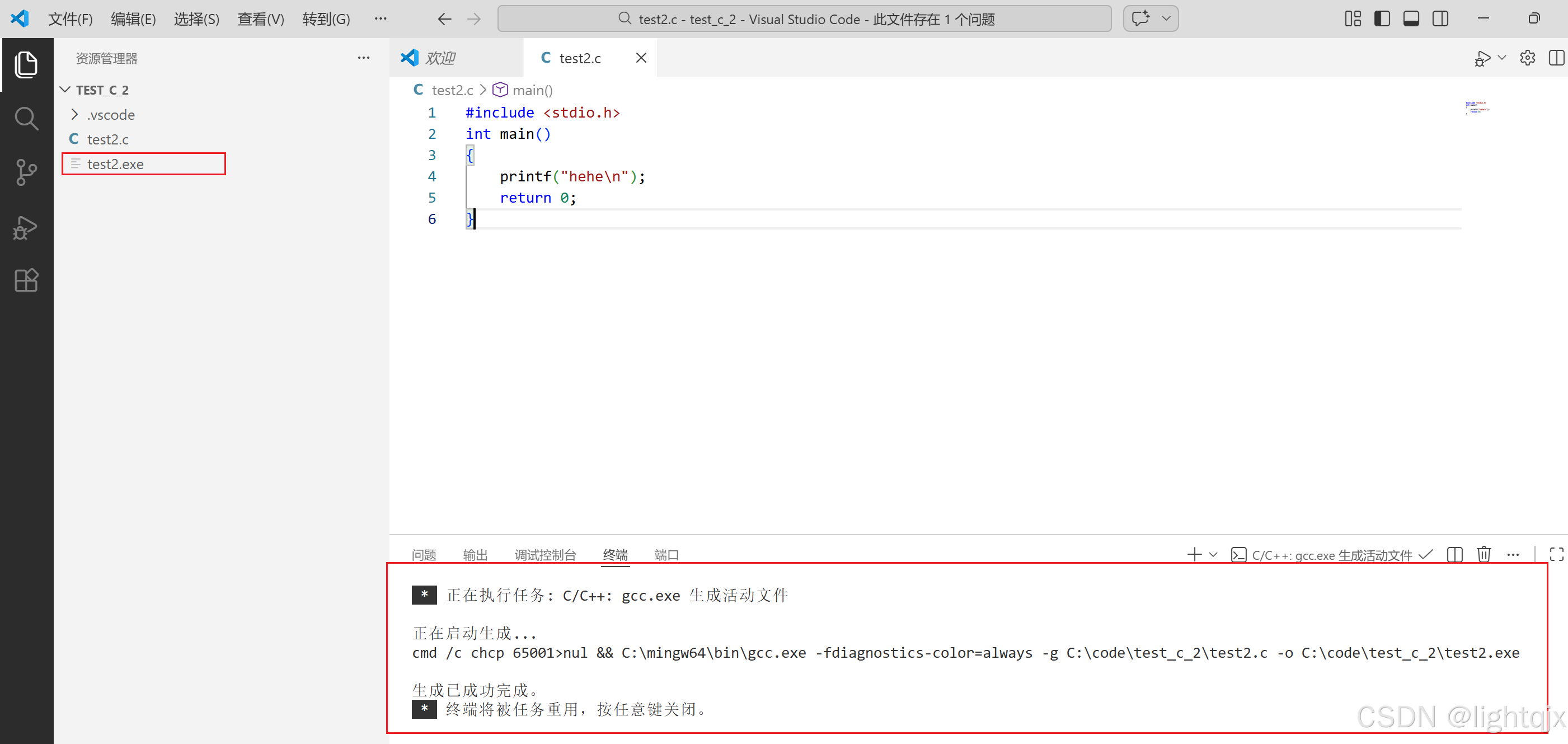Open the new terminal launch profile dropdown

[1213, 554]
